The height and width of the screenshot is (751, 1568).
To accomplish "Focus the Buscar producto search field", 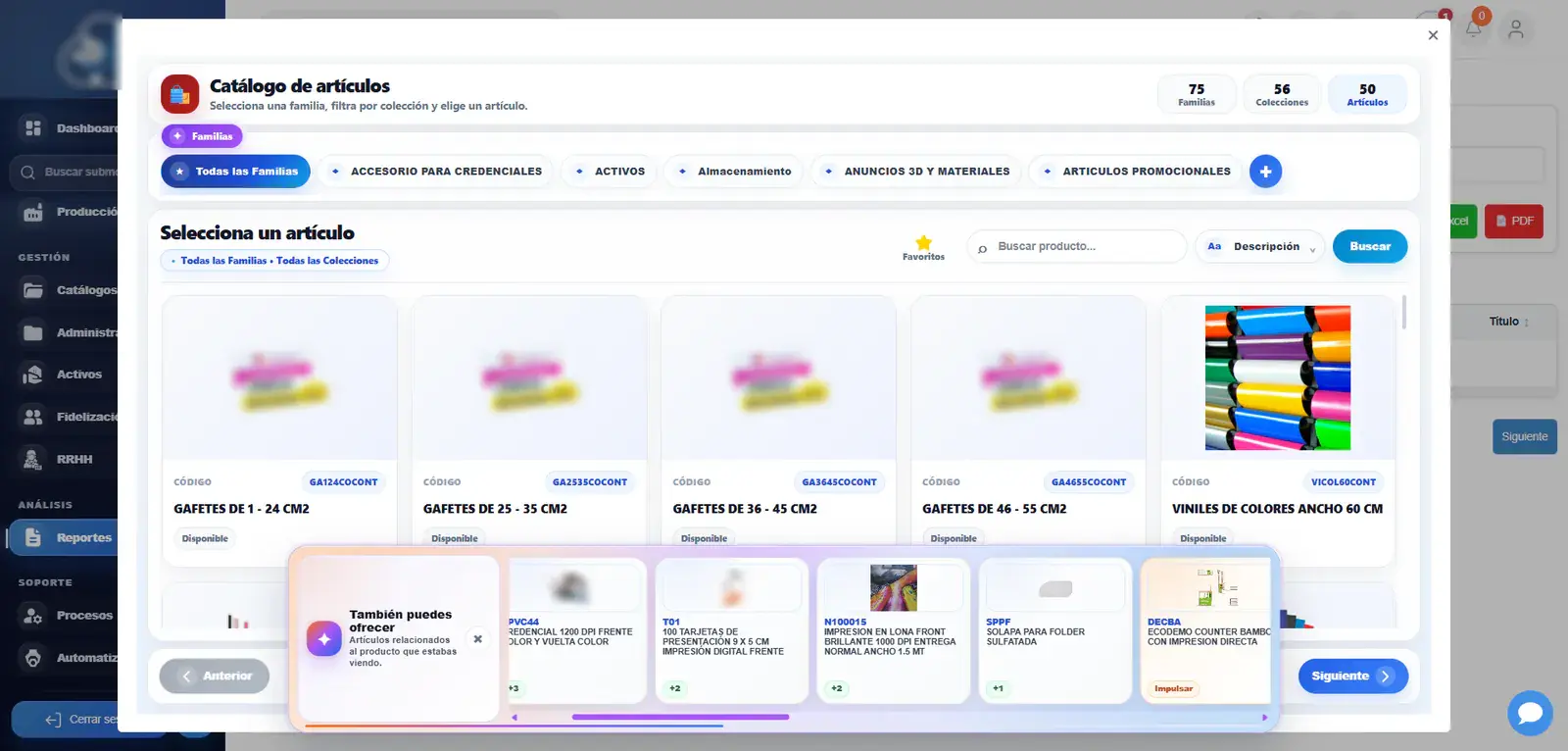I will (x=1077, y=246).
